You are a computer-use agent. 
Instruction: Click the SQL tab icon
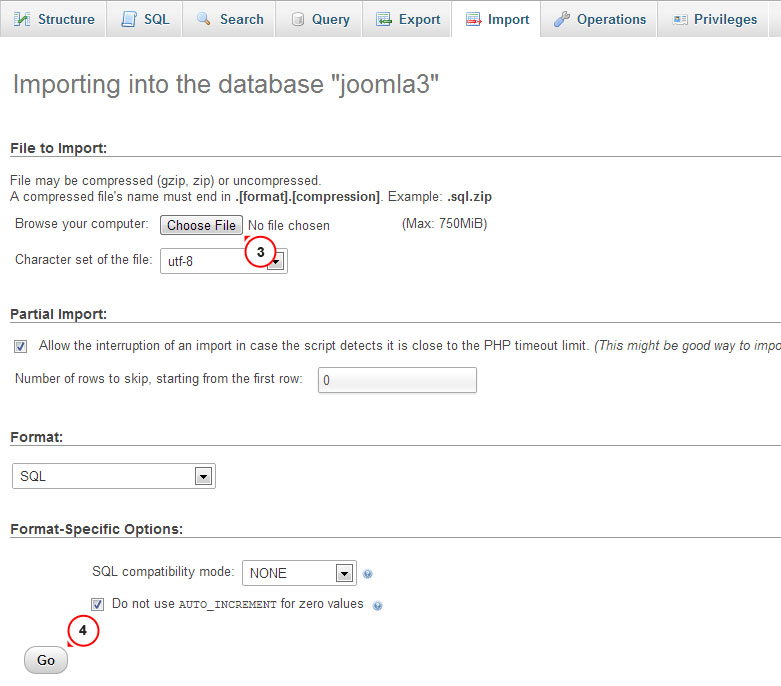(x=129, y=19)
